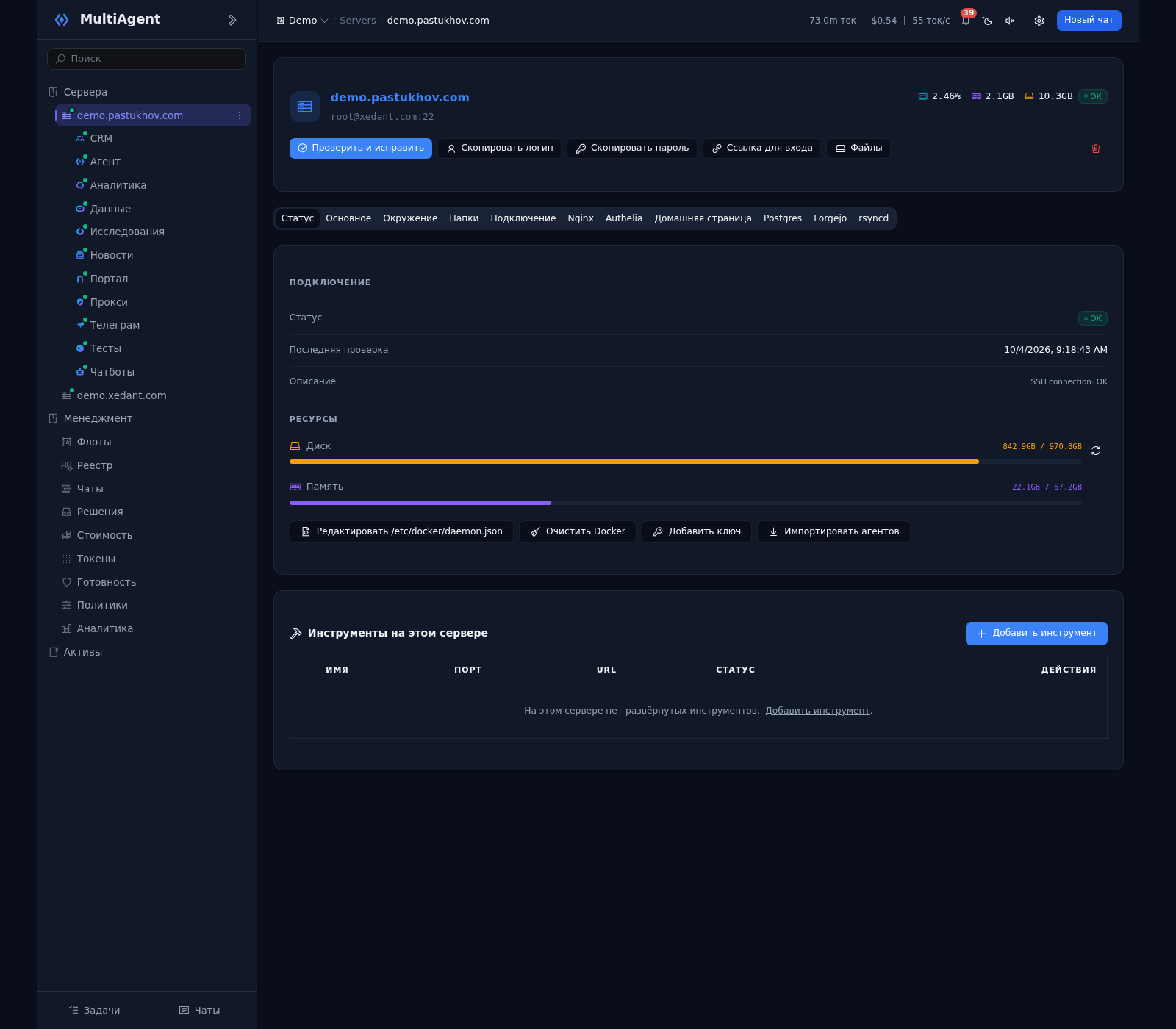1176x1029 pixels.
Task: Switch to the Authelia tab
Action: [624, 218]
